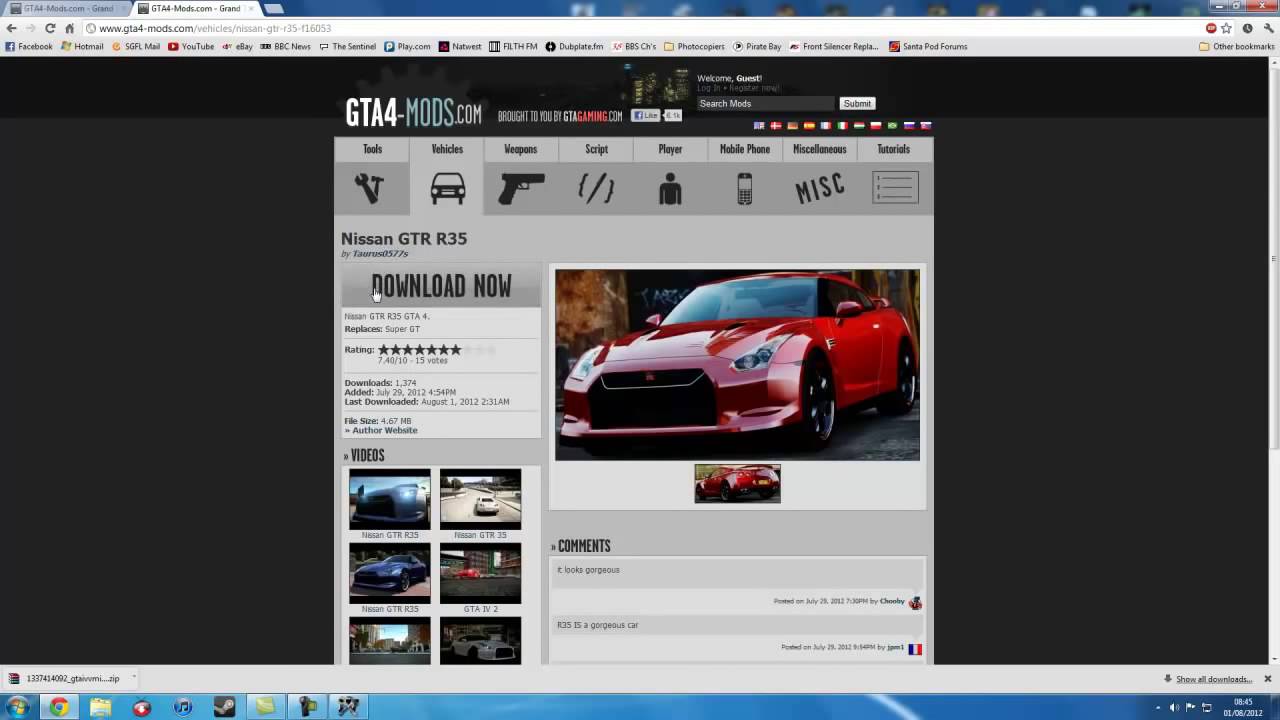The image size is (1280, 720).
Task: Open the Author Website link
Action: [383, 430]
